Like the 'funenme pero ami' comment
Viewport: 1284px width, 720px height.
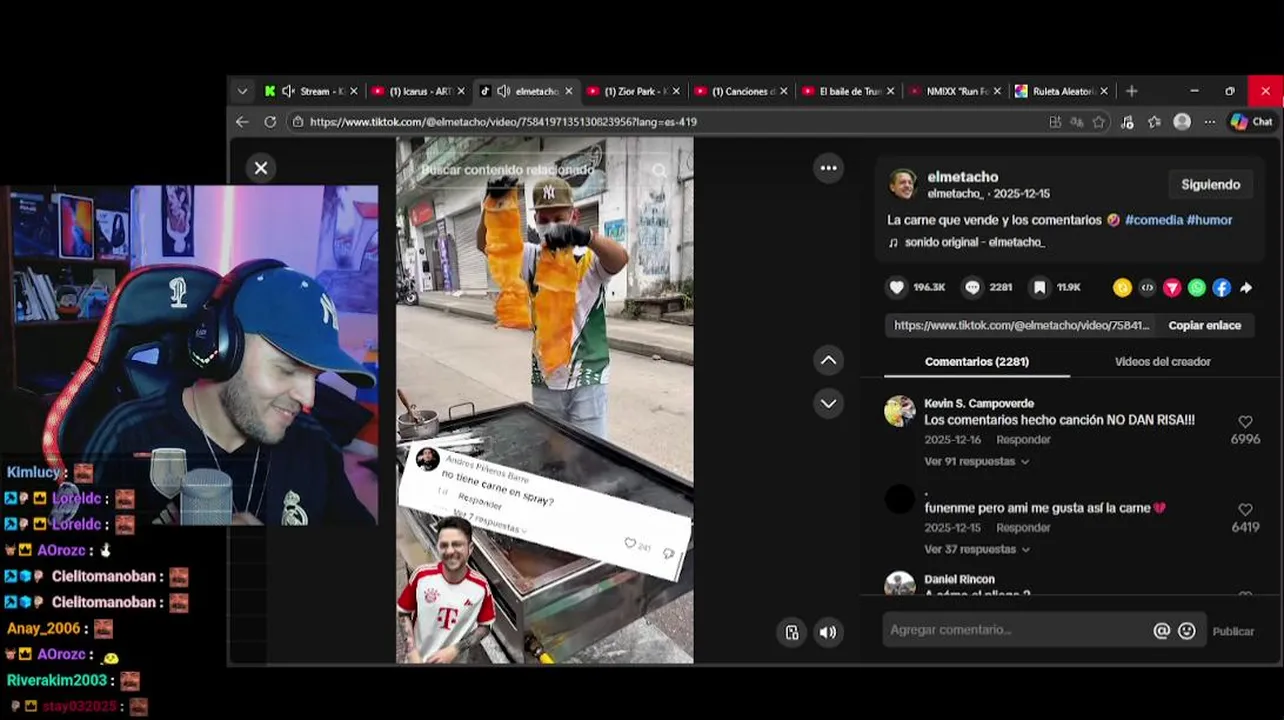[x=1245, y=510]
